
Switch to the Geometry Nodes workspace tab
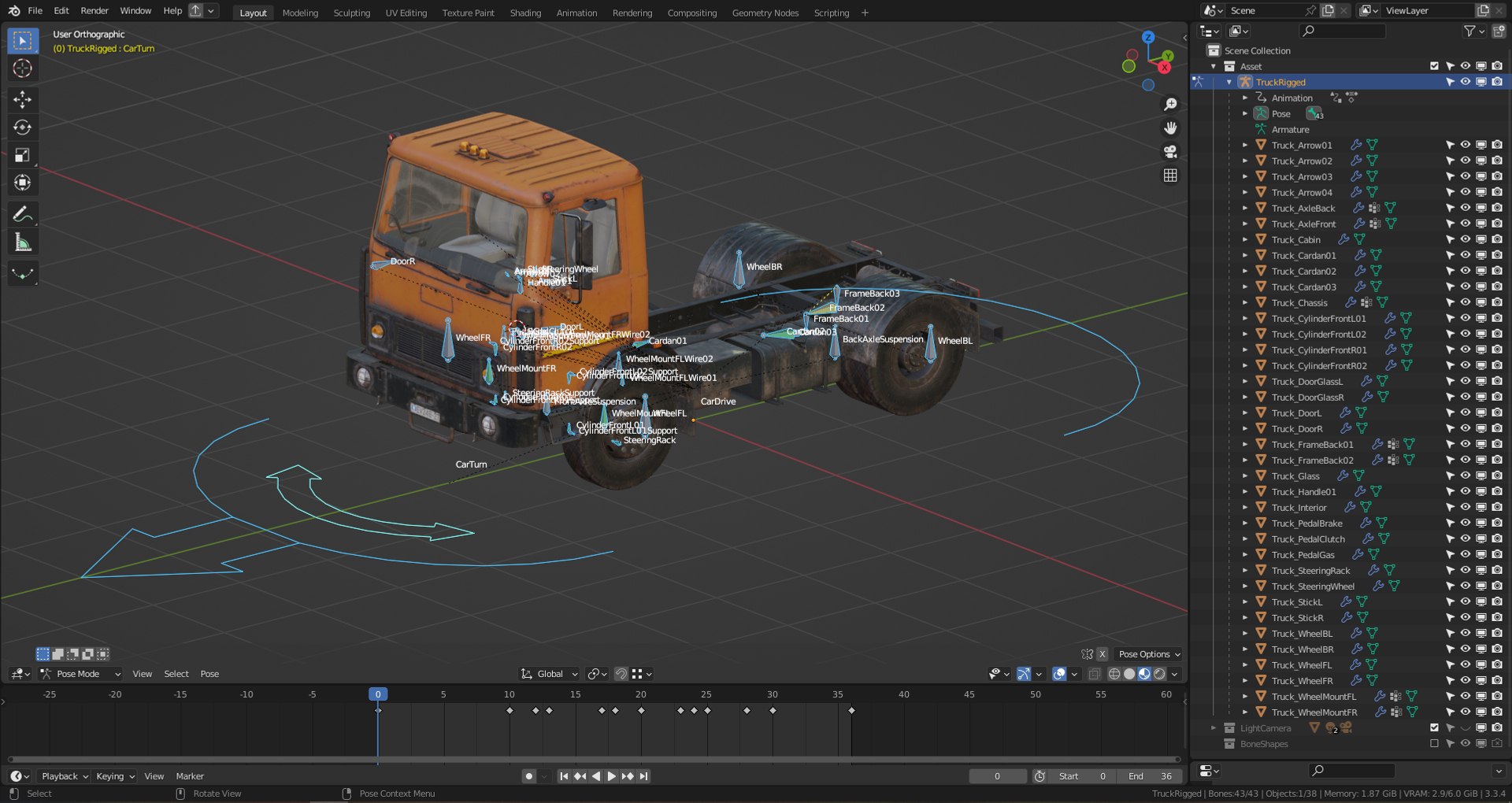coord(765,13)
